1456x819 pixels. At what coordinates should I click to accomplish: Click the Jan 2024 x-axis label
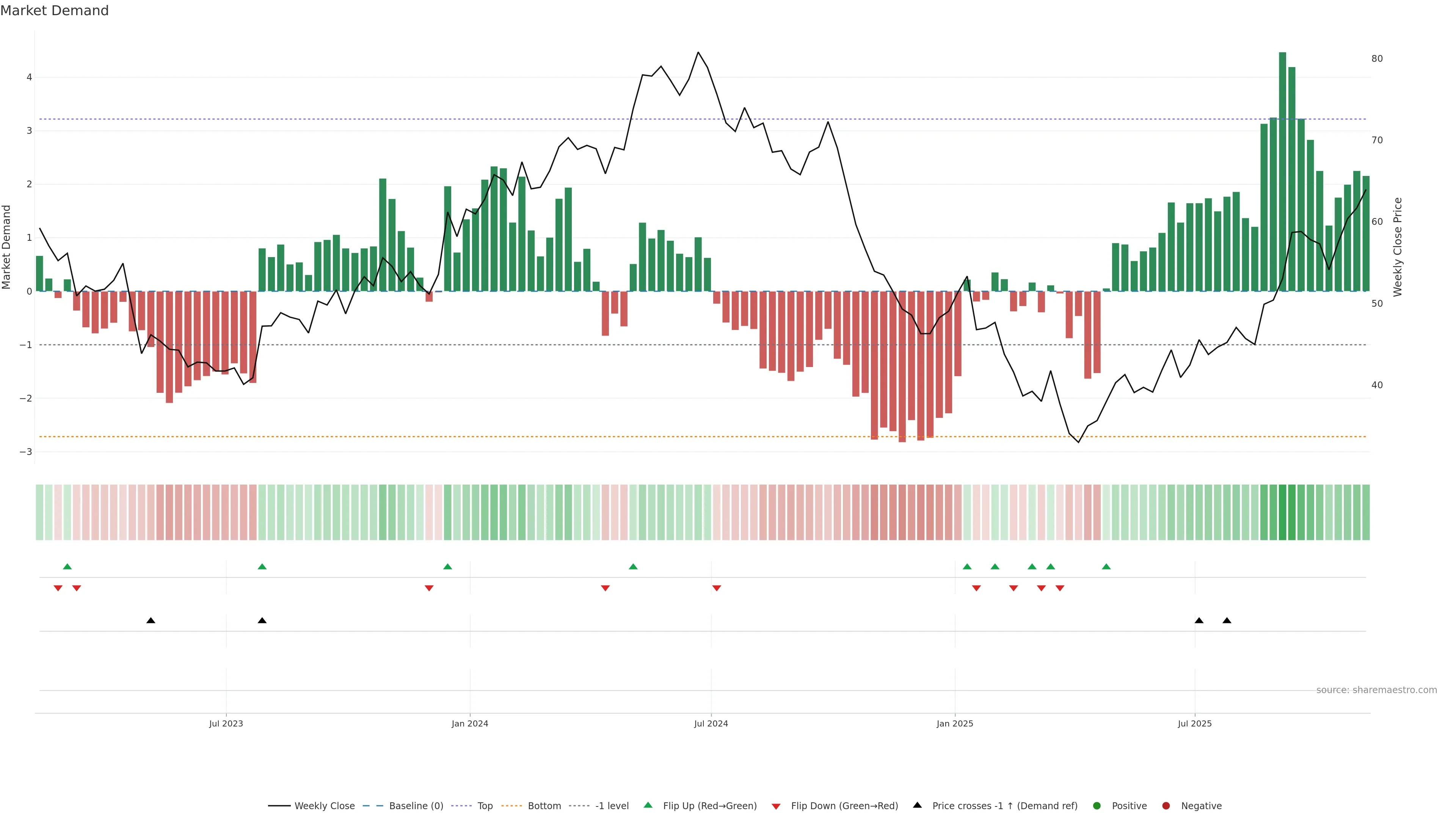(470, 723)
